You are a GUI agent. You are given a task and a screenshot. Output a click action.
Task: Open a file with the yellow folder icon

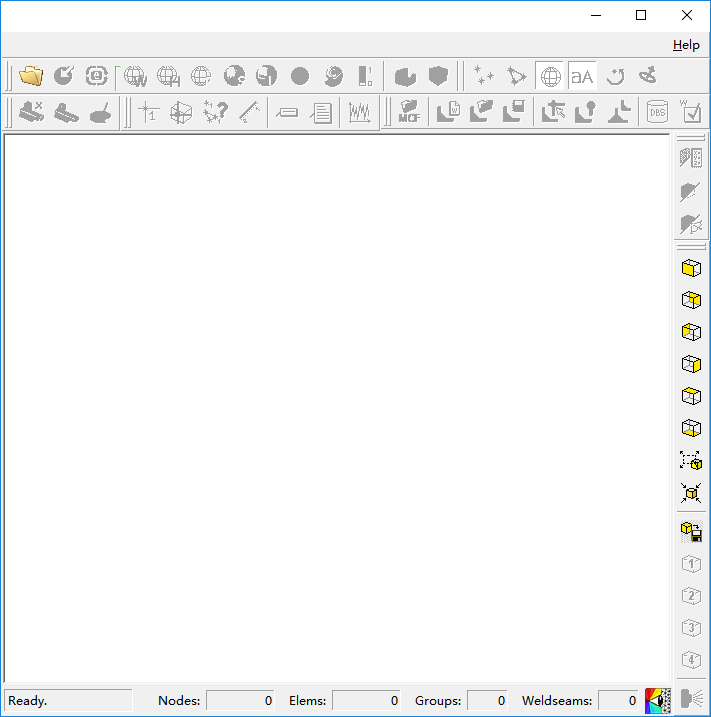(31, 76)
